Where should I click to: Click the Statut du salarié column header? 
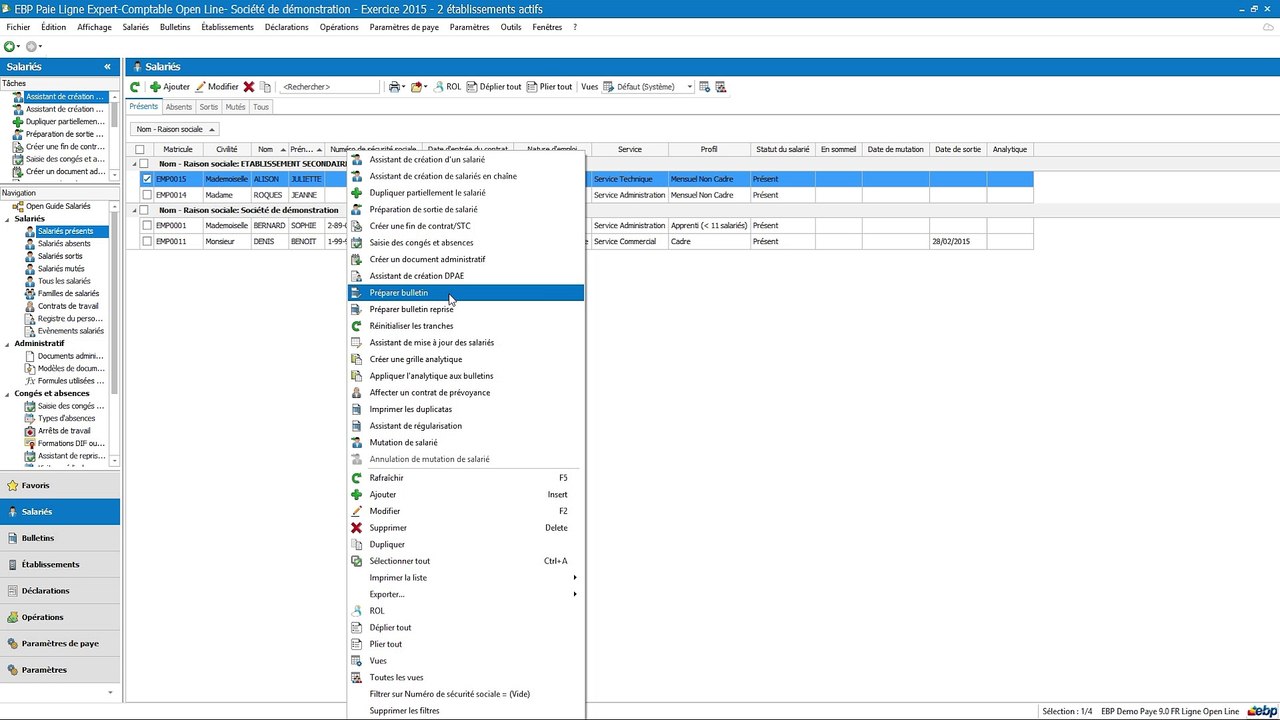pyautogui.click(x=783, y=150)
